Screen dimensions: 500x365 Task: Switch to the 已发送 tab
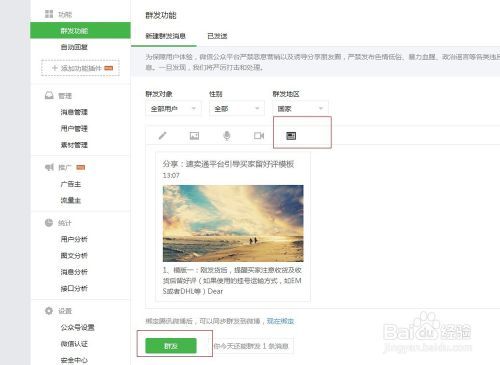coord(217,36)
